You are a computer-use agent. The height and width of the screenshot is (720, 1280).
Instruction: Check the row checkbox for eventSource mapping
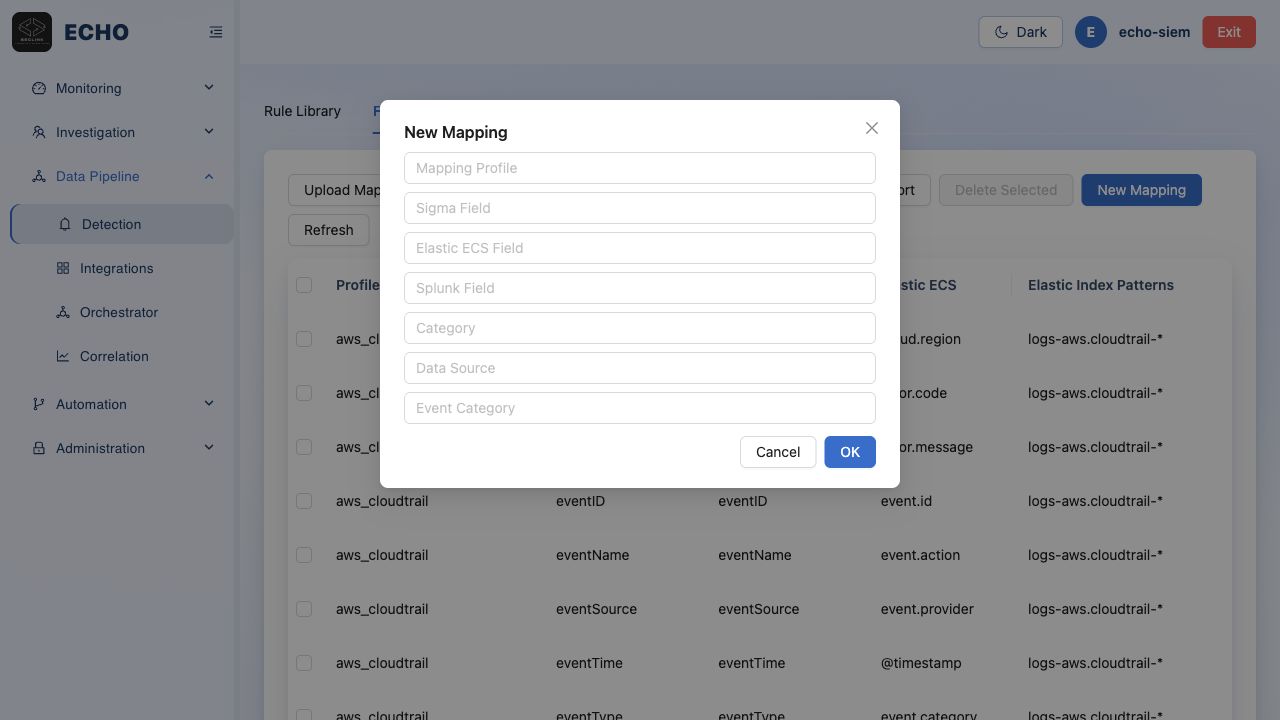tap(304, 609)
